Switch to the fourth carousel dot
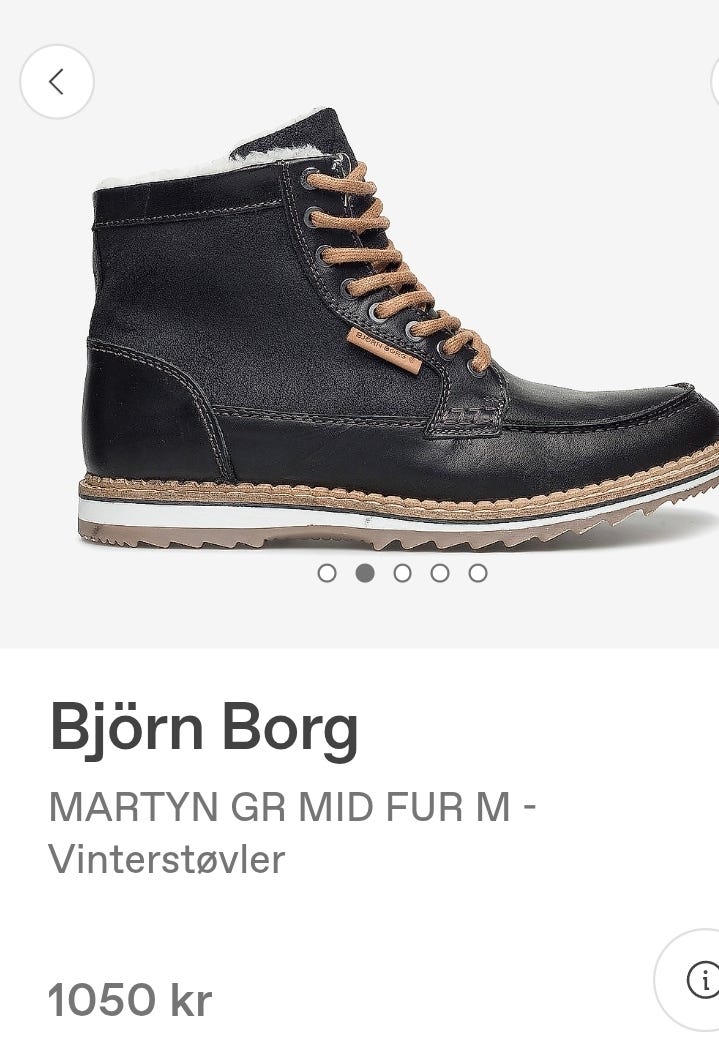 click(x=440, y=573)
